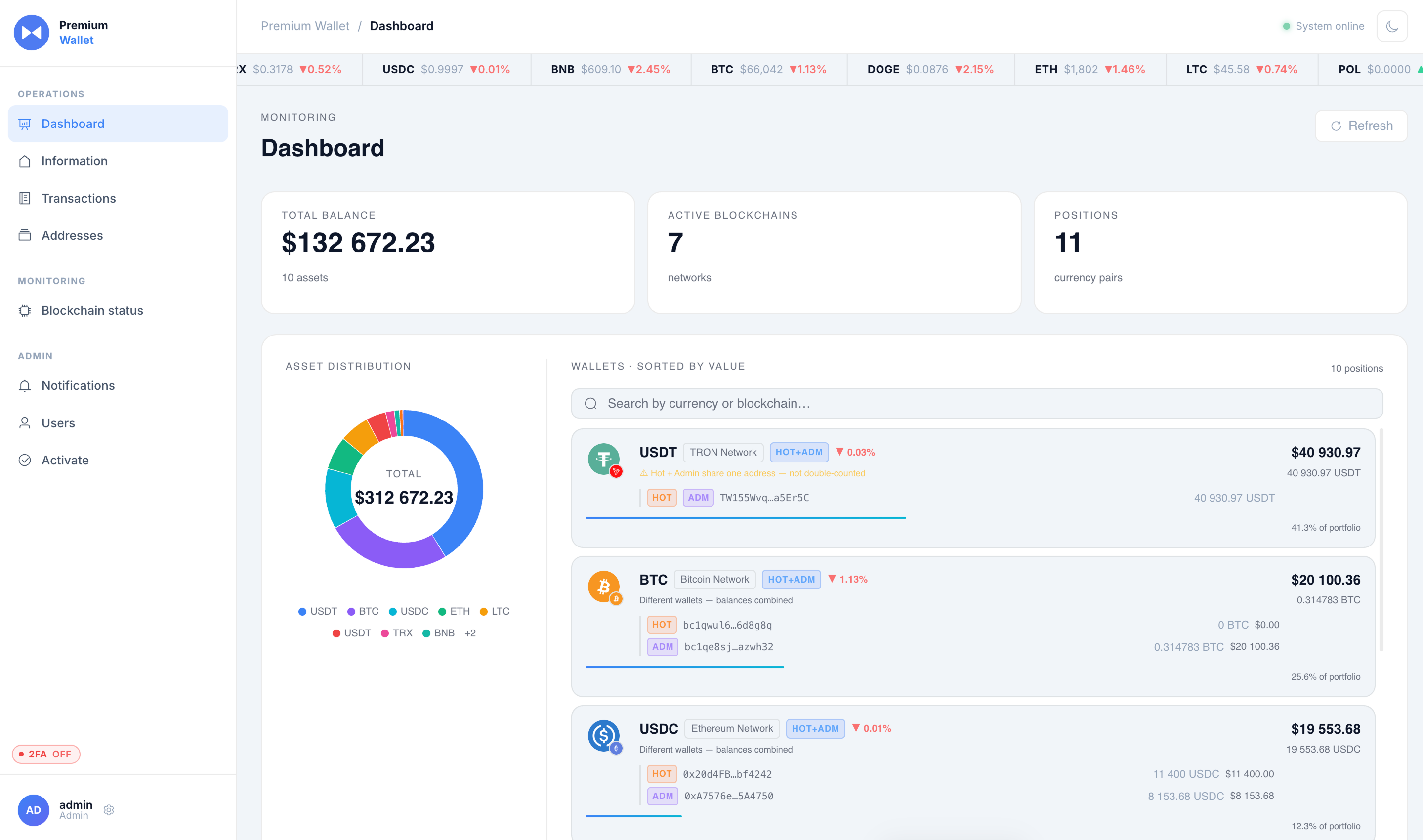The height and width of the screenshot is (840, 1423).
Task: Click the DOGE ticker in the price bar
Action: click(930, 69)
